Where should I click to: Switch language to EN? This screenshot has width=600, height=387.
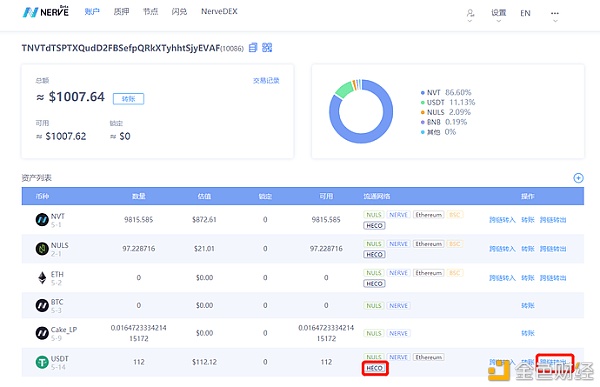pos(525,13)
